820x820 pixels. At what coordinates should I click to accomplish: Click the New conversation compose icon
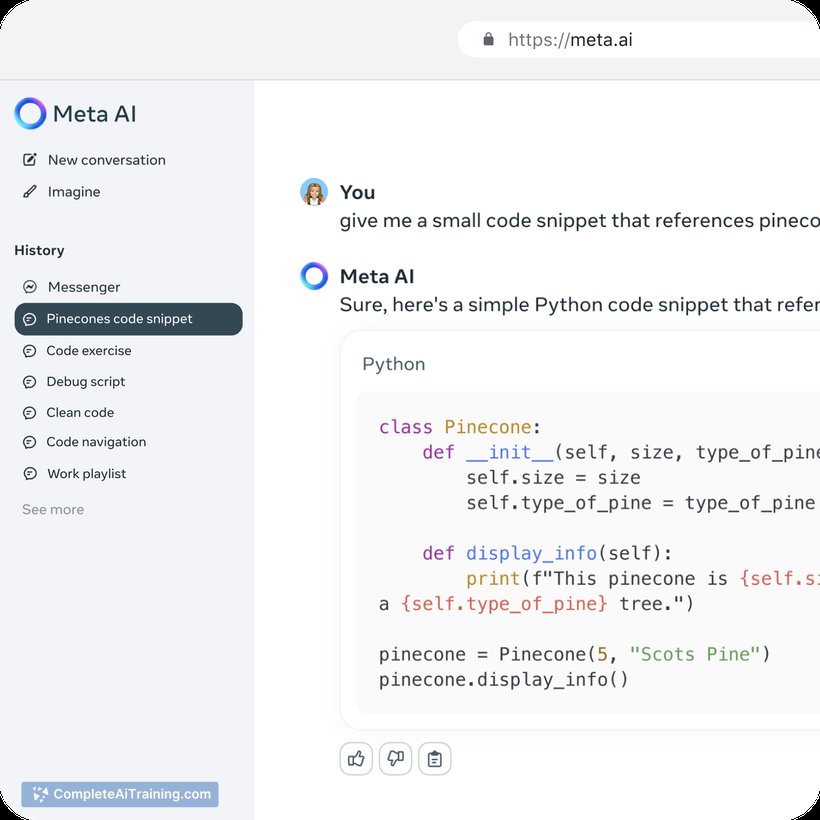[x=30, y=160]
